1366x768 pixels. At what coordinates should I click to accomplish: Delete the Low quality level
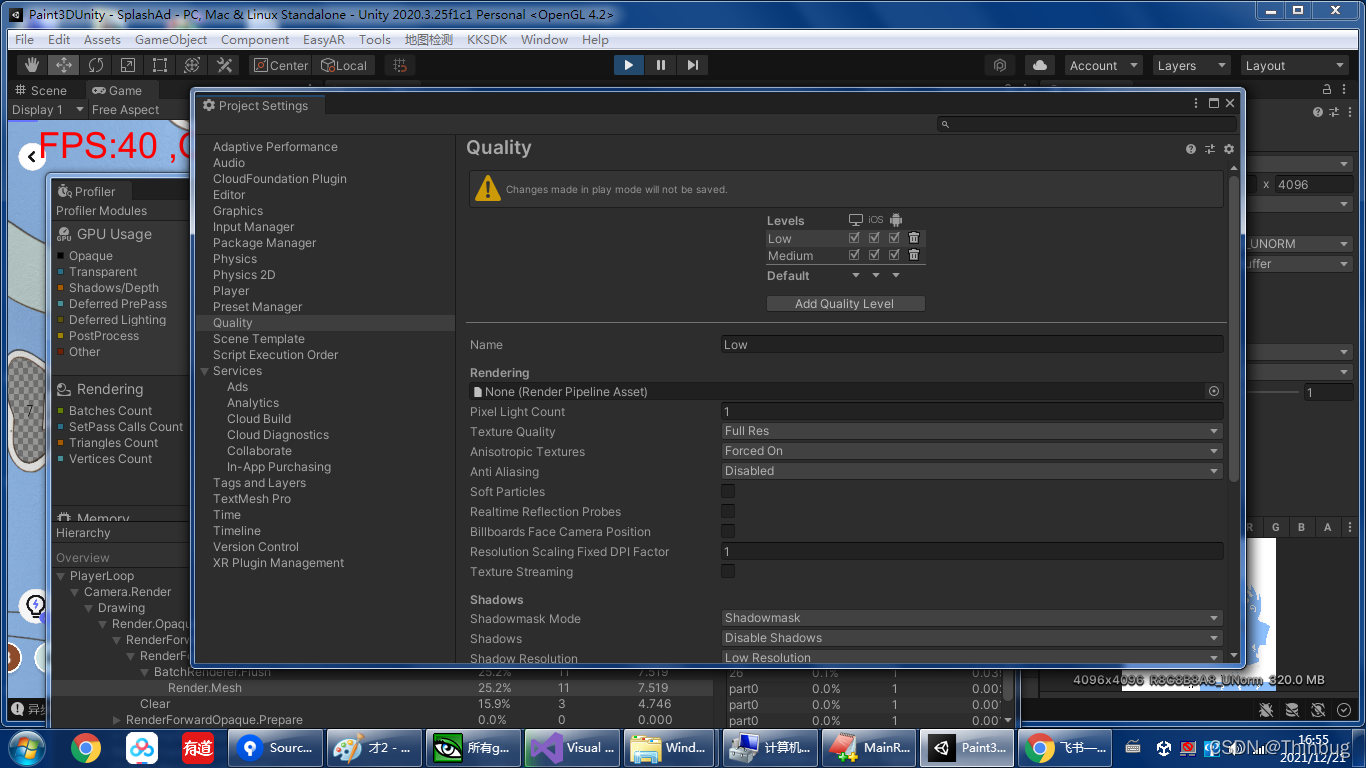tap(913, 238)
